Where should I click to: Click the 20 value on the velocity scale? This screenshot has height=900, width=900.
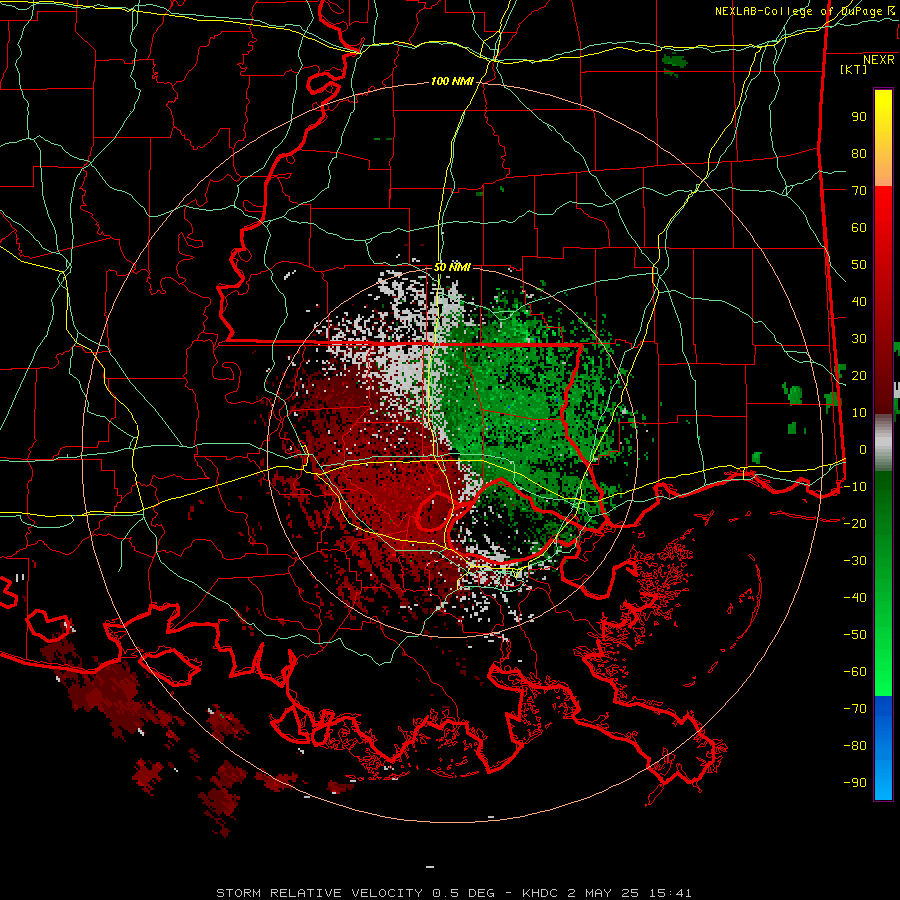point(859,376)
